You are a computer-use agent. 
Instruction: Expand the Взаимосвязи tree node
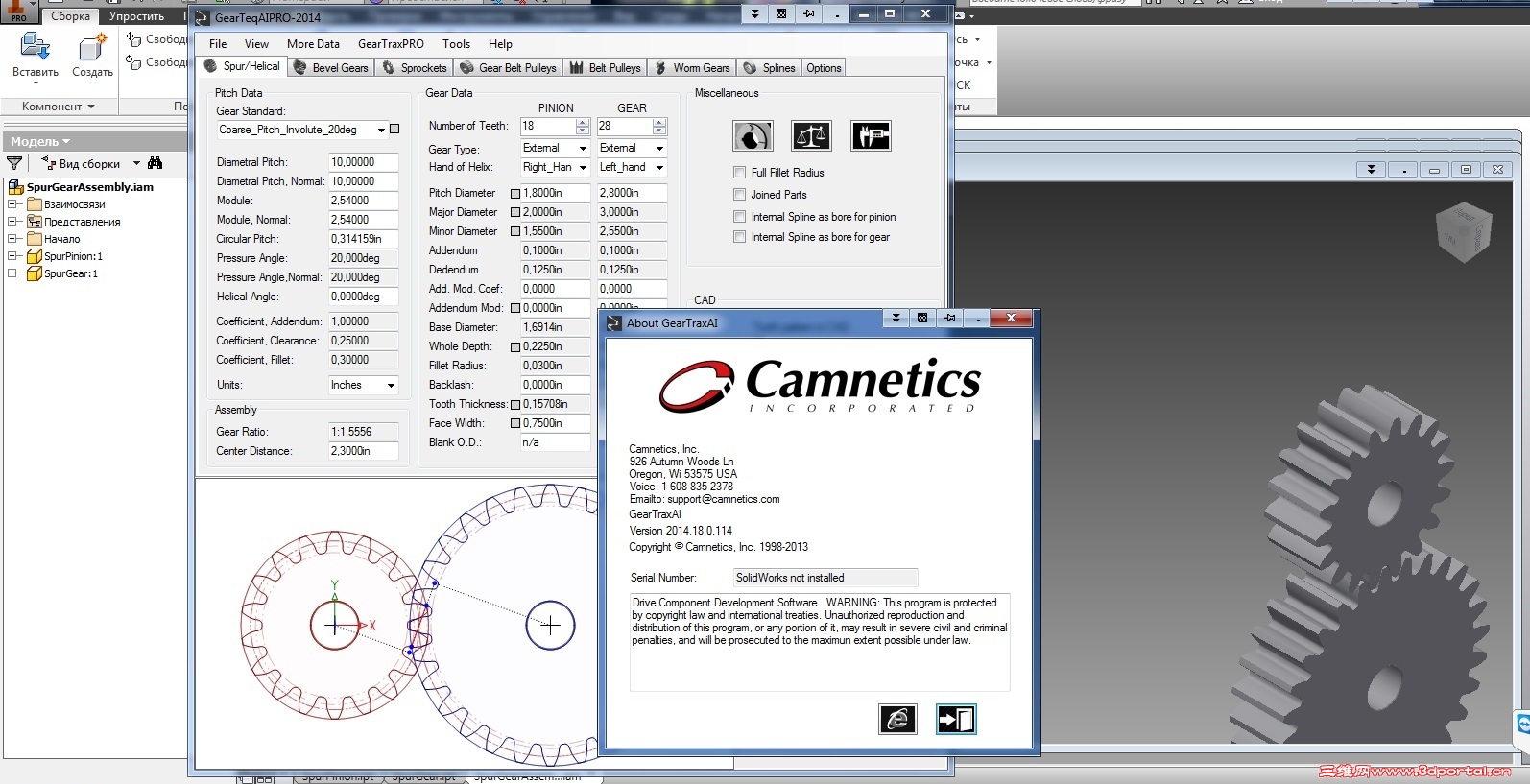click(x=12, y=204)
